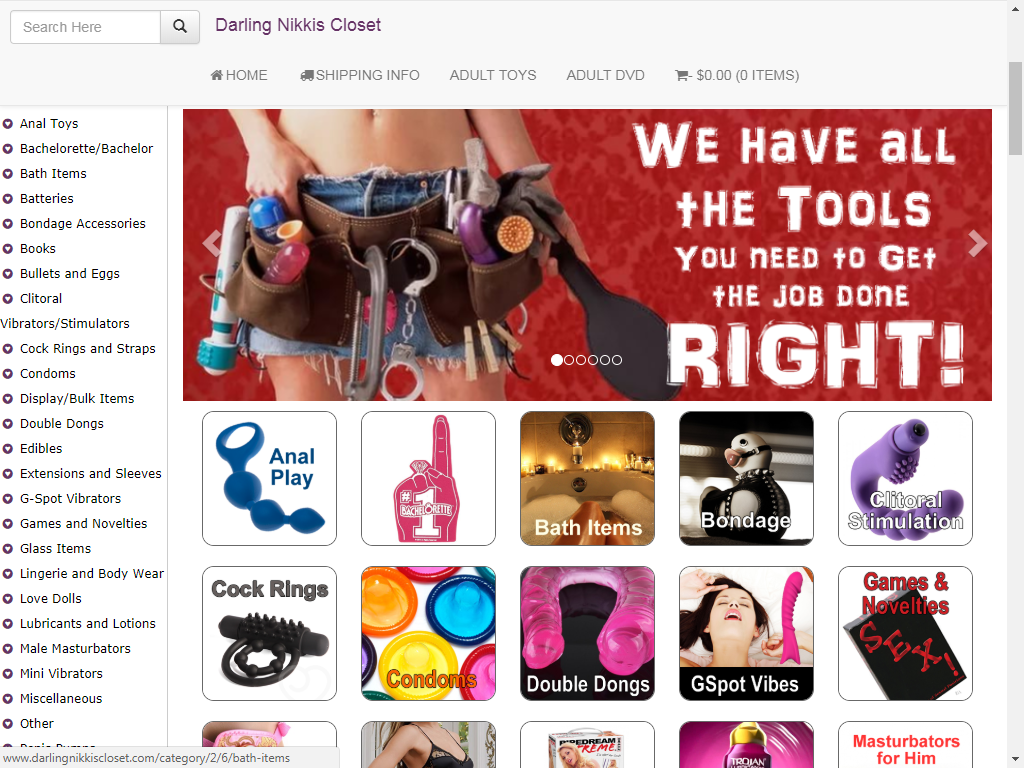Open the SHIPPING INFO menu item
The height and width of the screenshot is (768, 1024).
coord(360,75)
